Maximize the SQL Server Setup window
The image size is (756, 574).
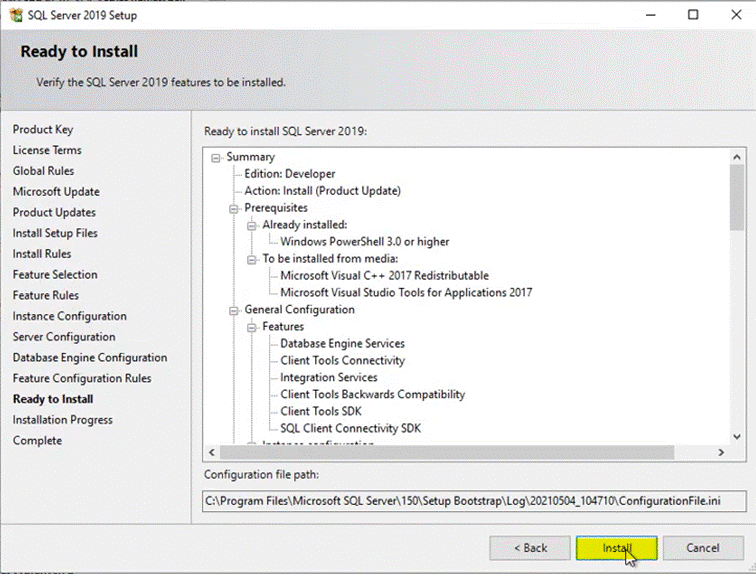[693, 15]
